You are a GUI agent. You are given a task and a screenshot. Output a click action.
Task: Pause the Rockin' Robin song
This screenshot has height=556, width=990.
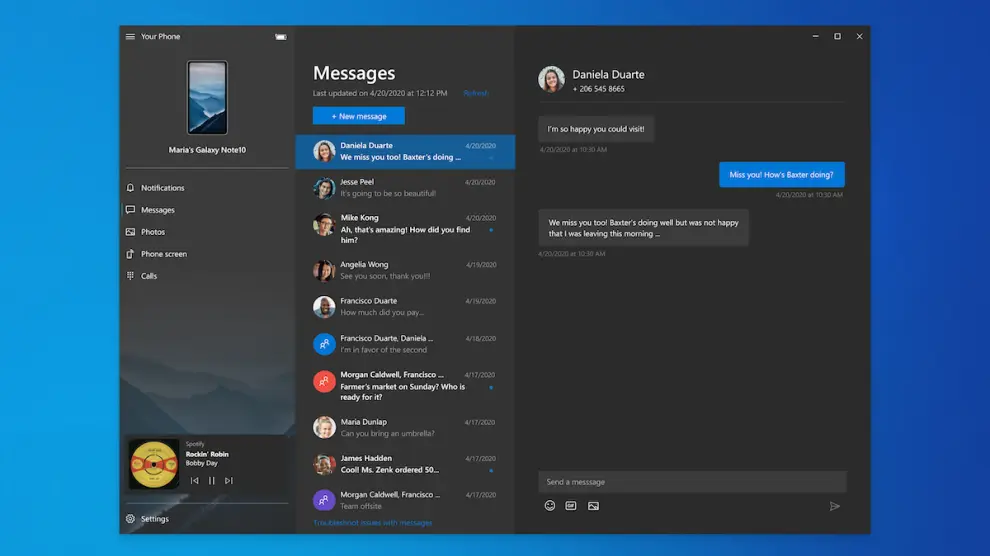pyautogui.click(x=212, y=481)
